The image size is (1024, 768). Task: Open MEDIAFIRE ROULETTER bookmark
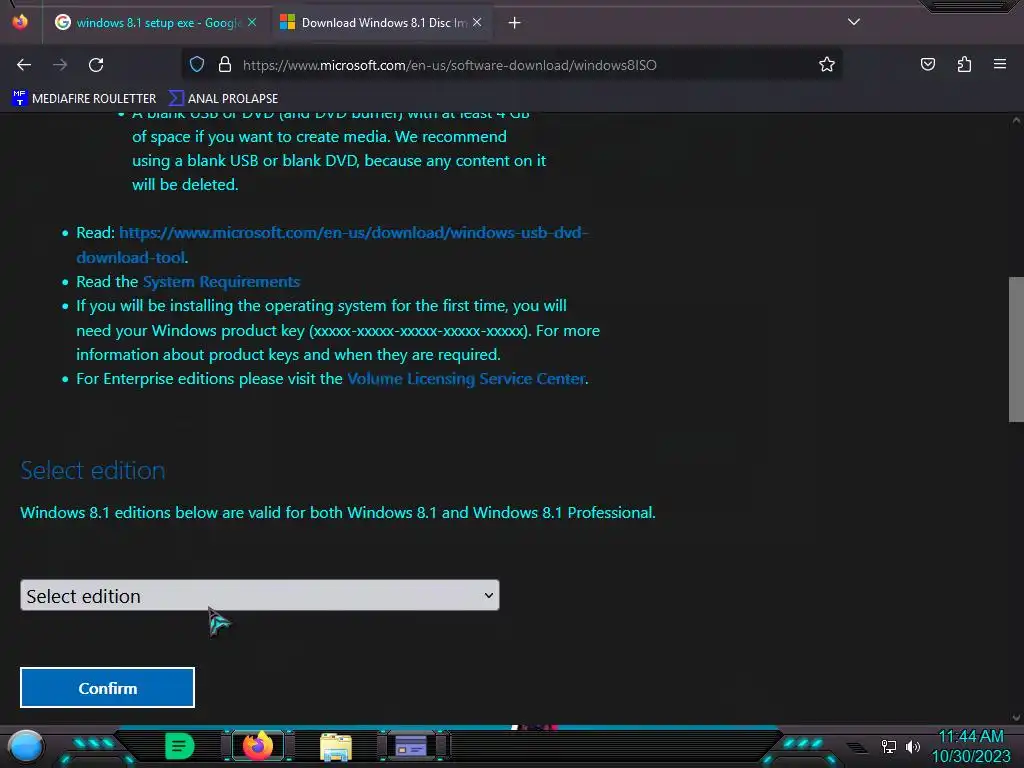[x=84, y=99]
